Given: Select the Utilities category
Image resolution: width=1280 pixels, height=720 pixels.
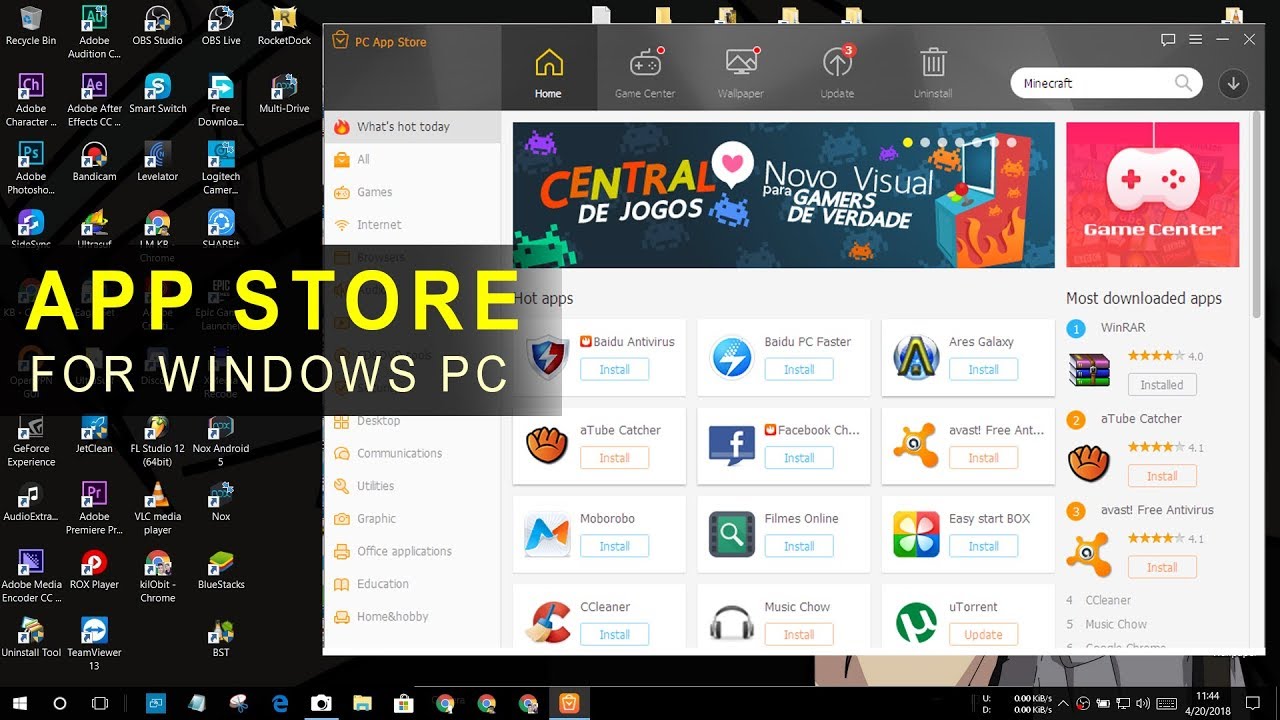Looking at the screenshot, I should coord(375,486).
